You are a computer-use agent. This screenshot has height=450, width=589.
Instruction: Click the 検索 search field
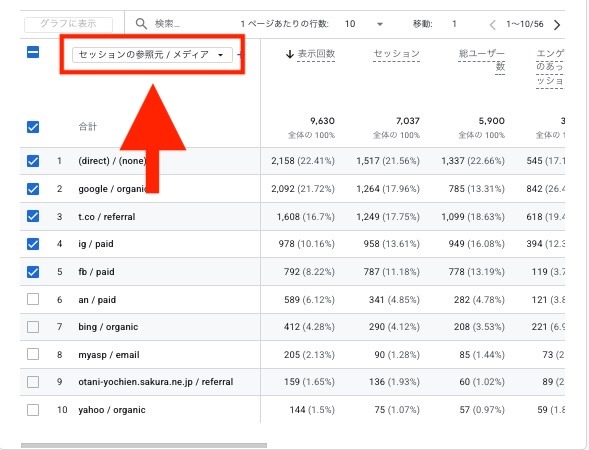pyautogui.click(x=168, y=24)
